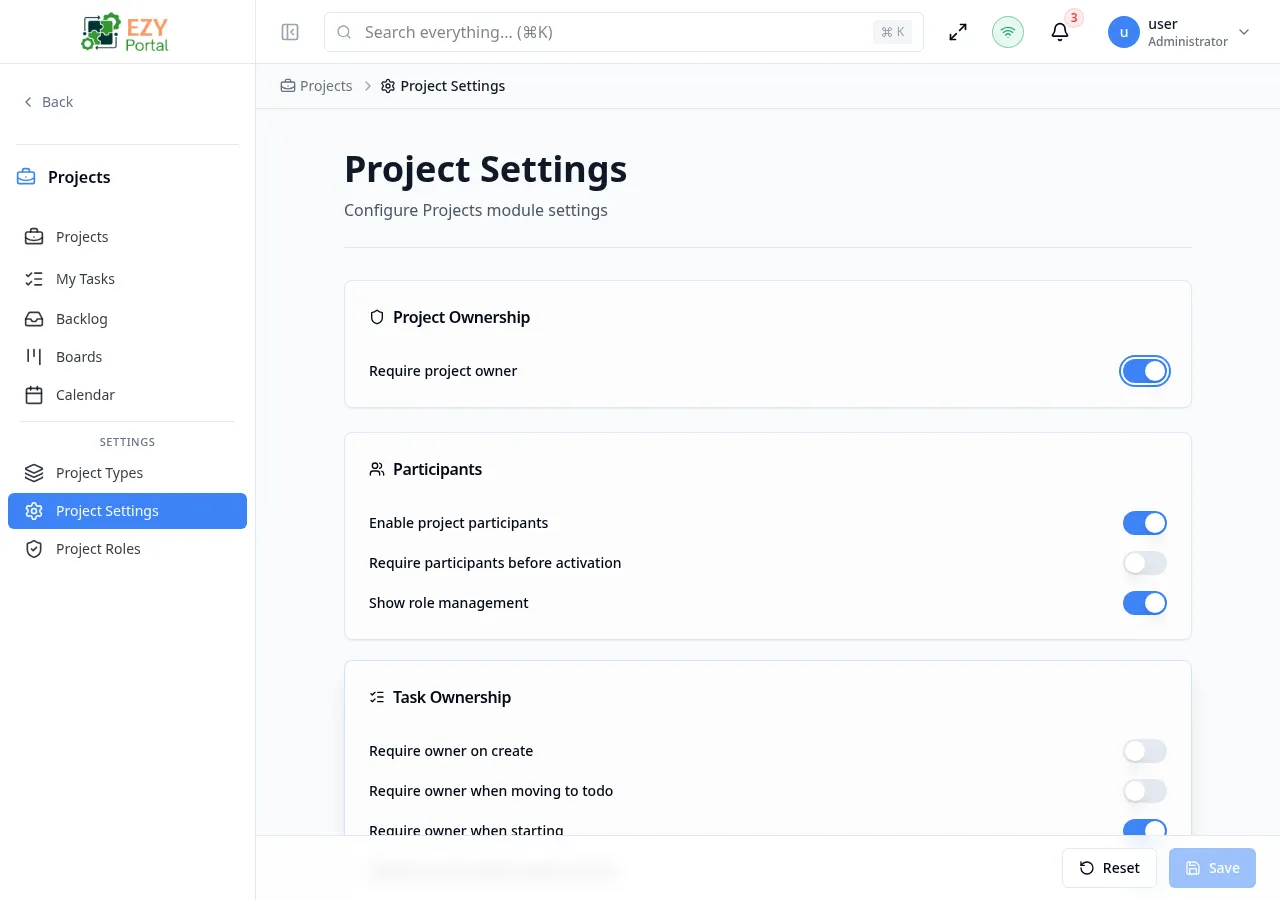Turn off Show role management switch
1280x900 pixels.
(x=1145, y=603)
